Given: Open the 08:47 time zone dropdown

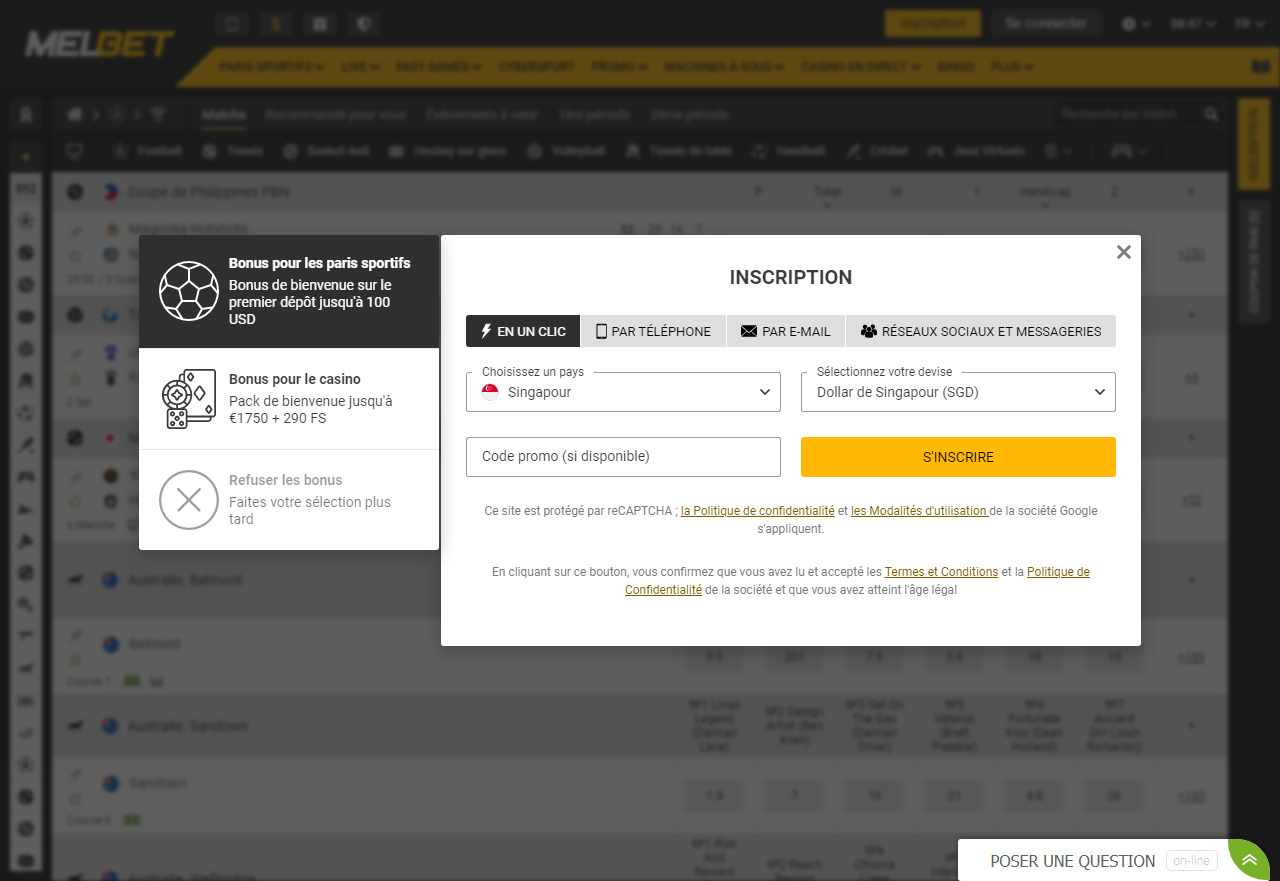Looking at the screenshot, I should click(1193, 24).
